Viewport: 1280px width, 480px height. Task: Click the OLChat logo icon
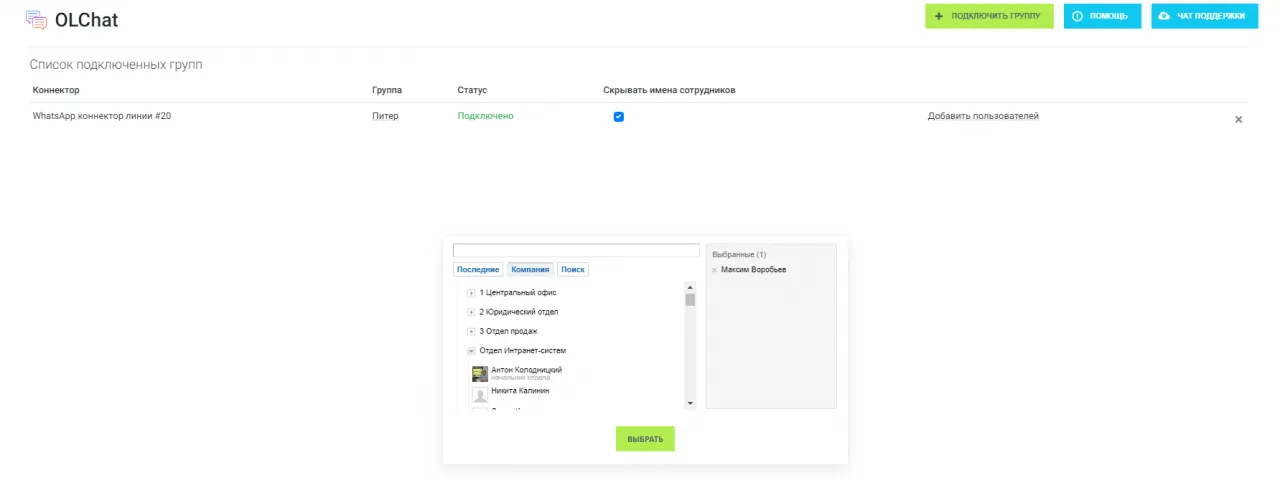coord(36,20)
